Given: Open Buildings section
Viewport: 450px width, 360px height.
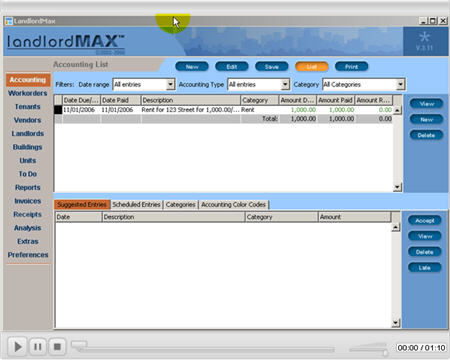Looking at the screenshot, I should coord(28,147).
